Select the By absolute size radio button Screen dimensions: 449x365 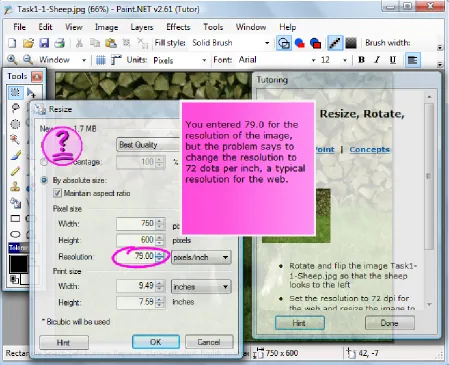click(x=44, y=180)
